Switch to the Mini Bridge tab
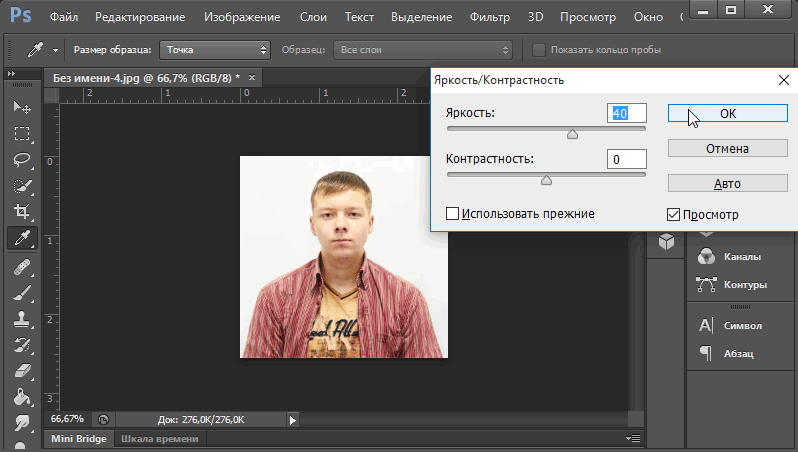The image size is (798, 452). [x=79, y=438]
